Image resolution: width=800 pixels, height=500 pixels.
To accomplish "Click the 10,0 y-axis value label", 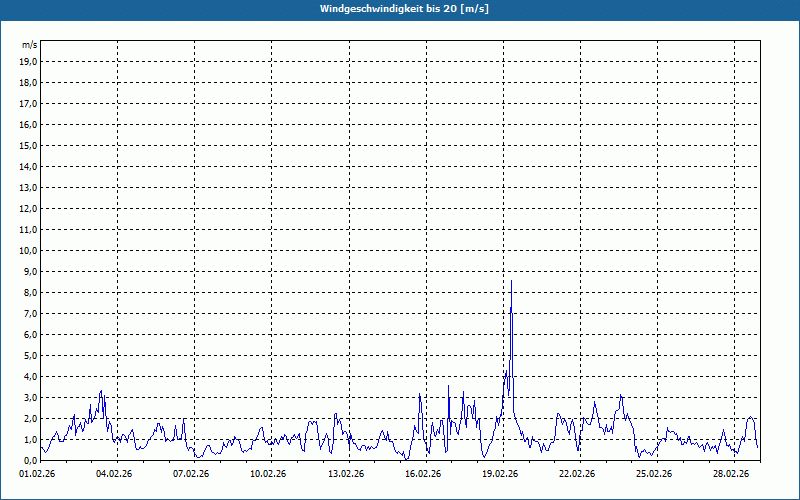I will coord(28,251).
